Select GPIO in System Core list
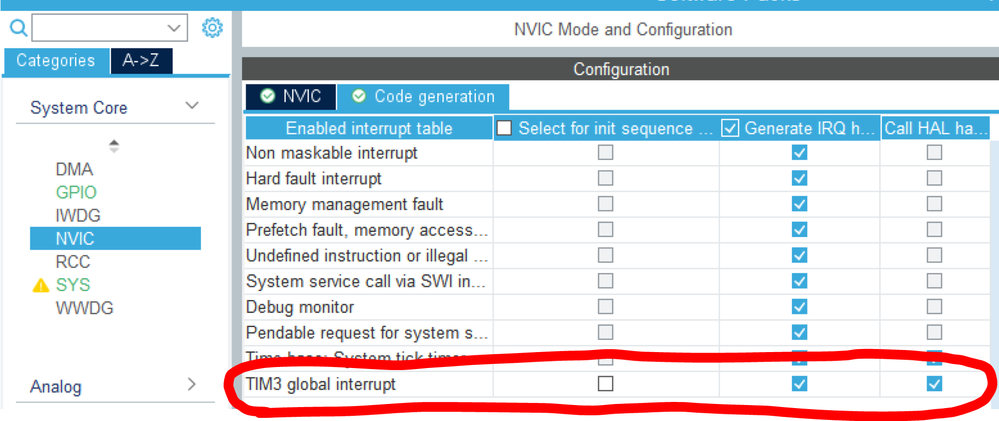Screen dimensions: 999x421 point(76,192)
